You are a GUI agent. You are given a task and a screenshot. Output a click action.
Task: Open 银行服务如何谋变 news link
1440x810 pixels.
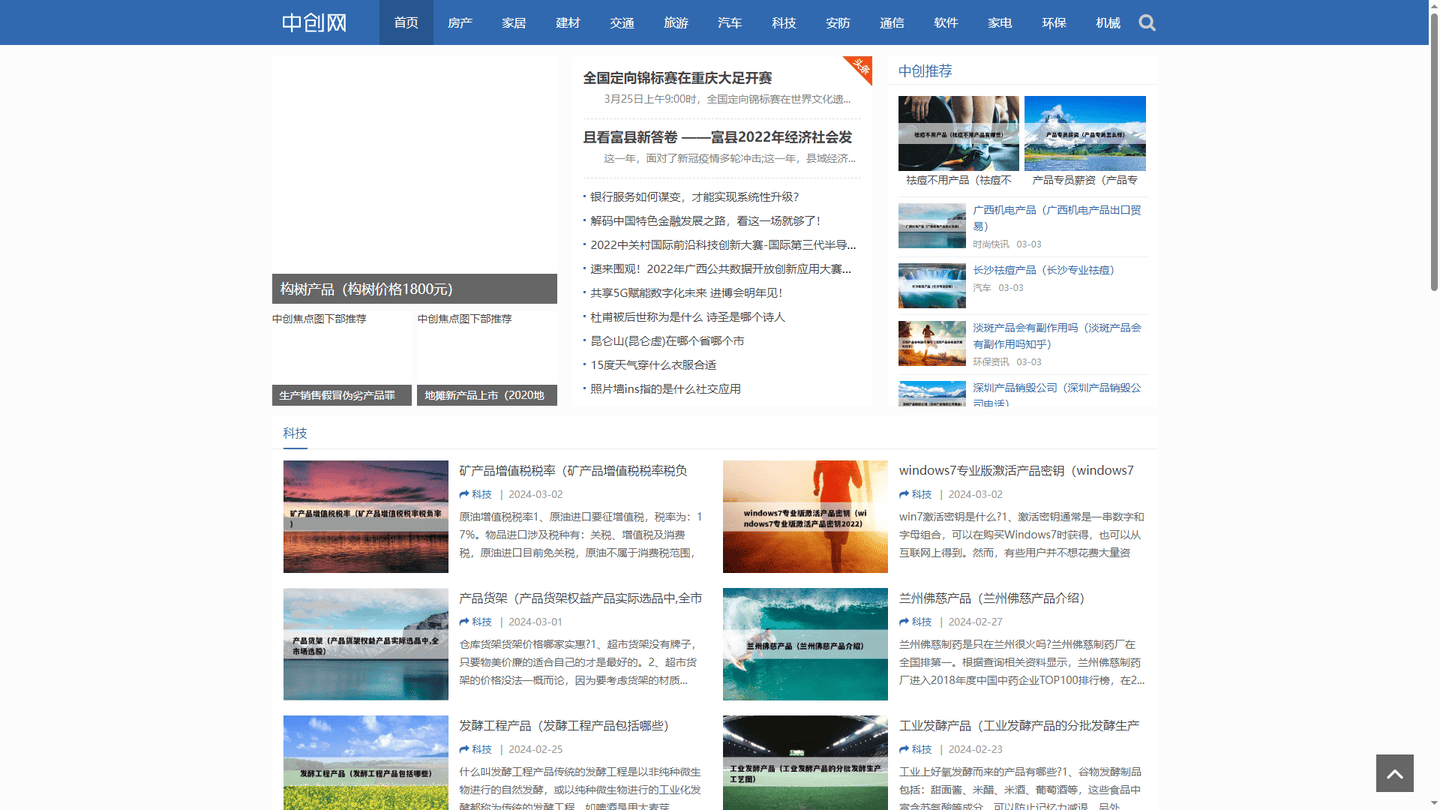pyautogui.click(x=695, y=197)
